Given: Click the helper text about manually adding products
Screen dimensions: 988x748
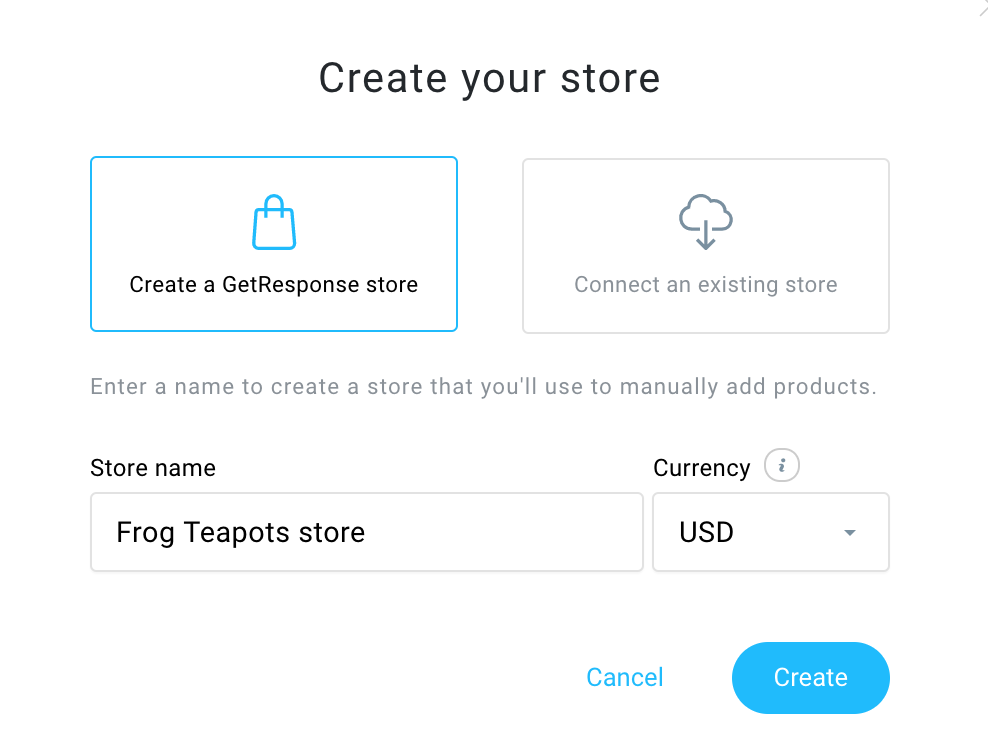Looking at the screenshot, I should tap(483, 387).
